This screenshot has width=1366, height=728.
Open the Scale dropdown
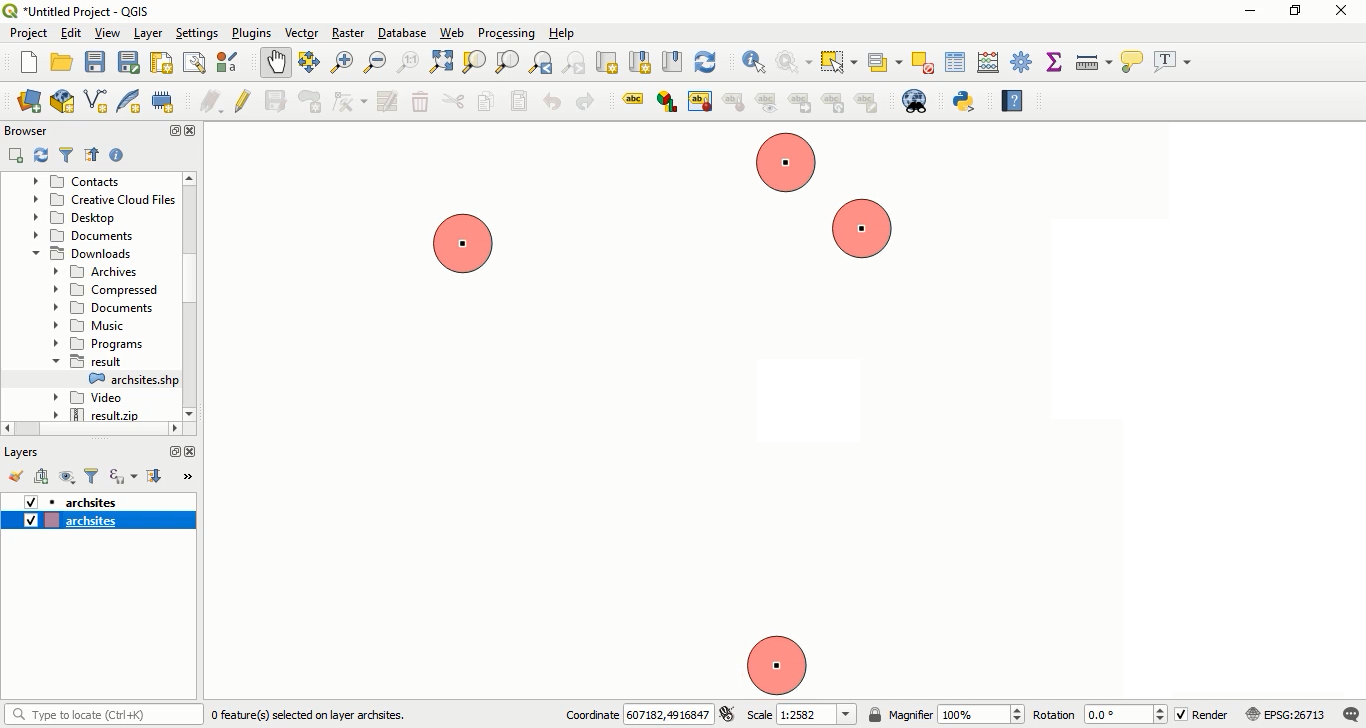(x=847, y=715)
